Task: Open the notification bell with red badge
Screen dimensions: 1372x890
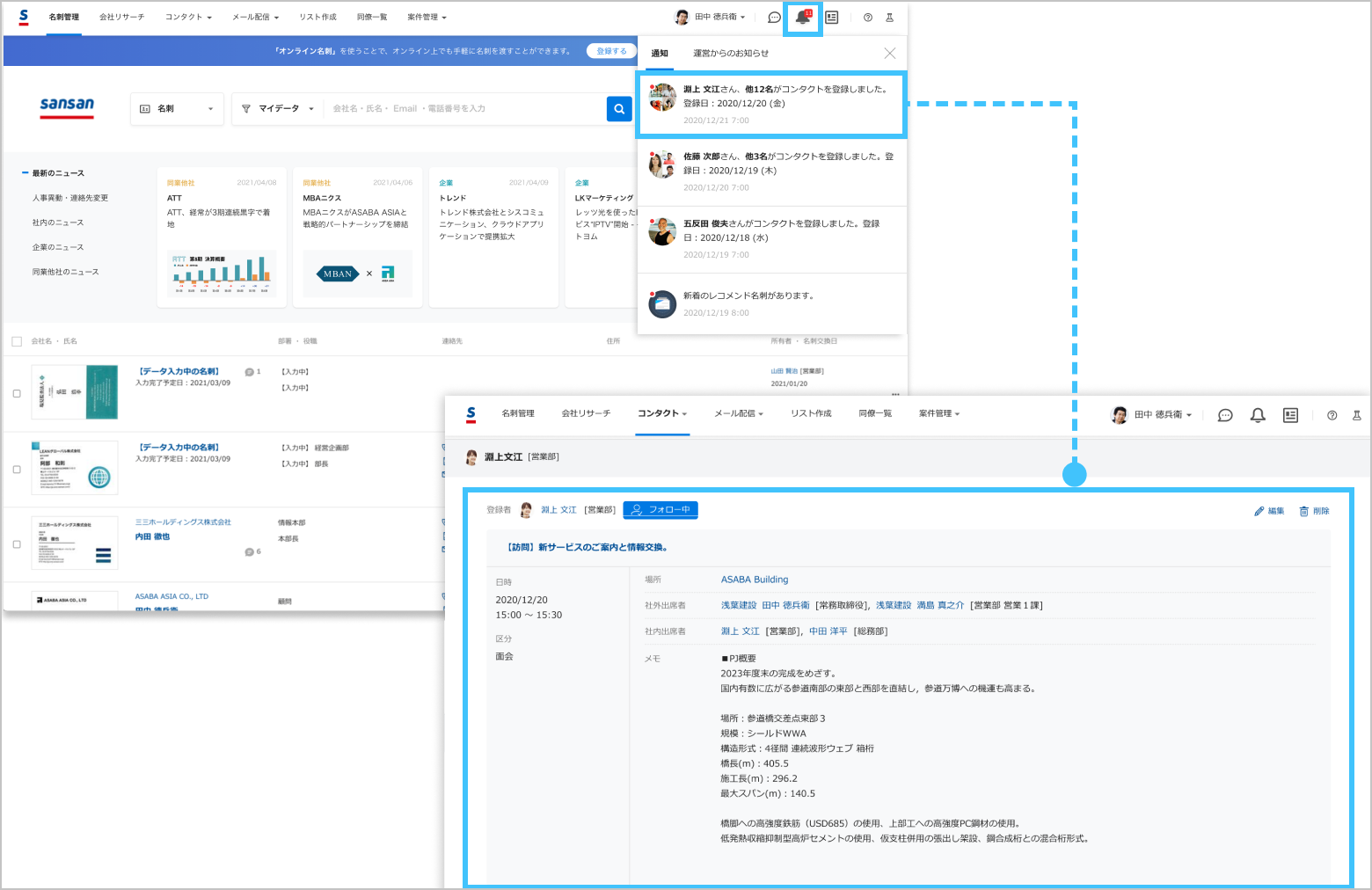Action: click(x=802, y=17)
